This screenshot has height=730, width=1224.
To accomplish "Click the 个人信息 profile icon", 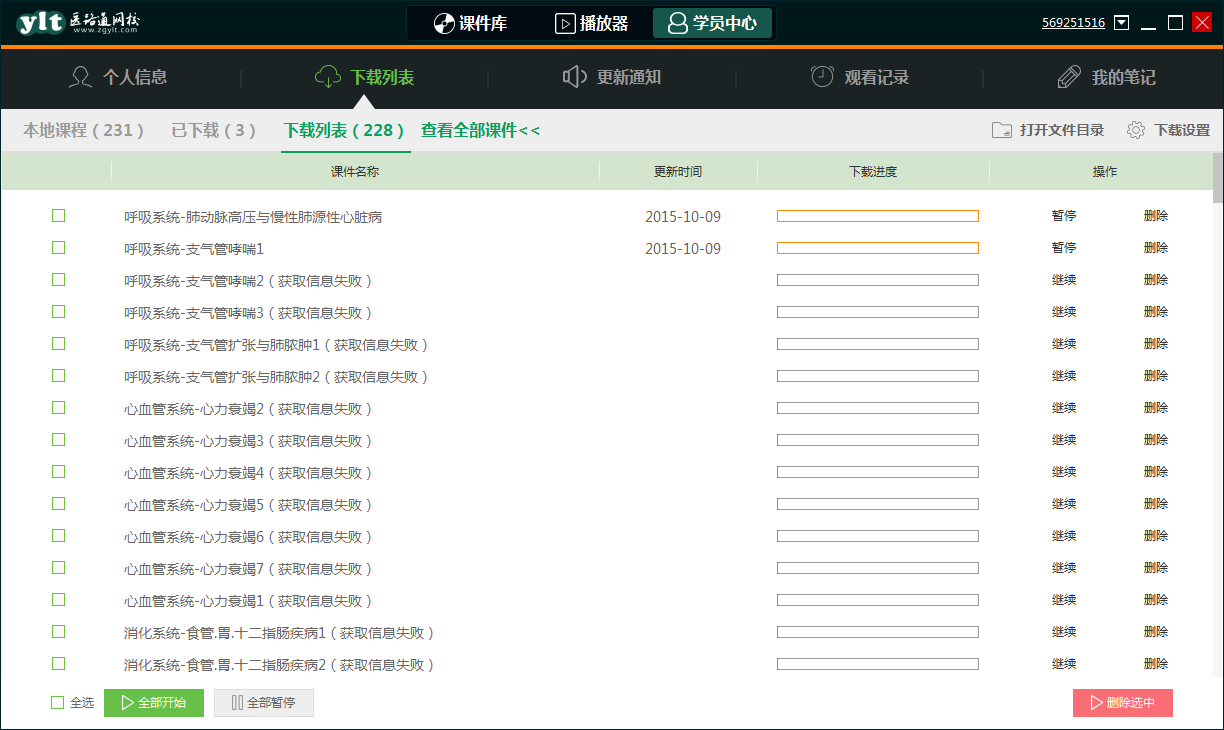I will click(x=80, y=77).
